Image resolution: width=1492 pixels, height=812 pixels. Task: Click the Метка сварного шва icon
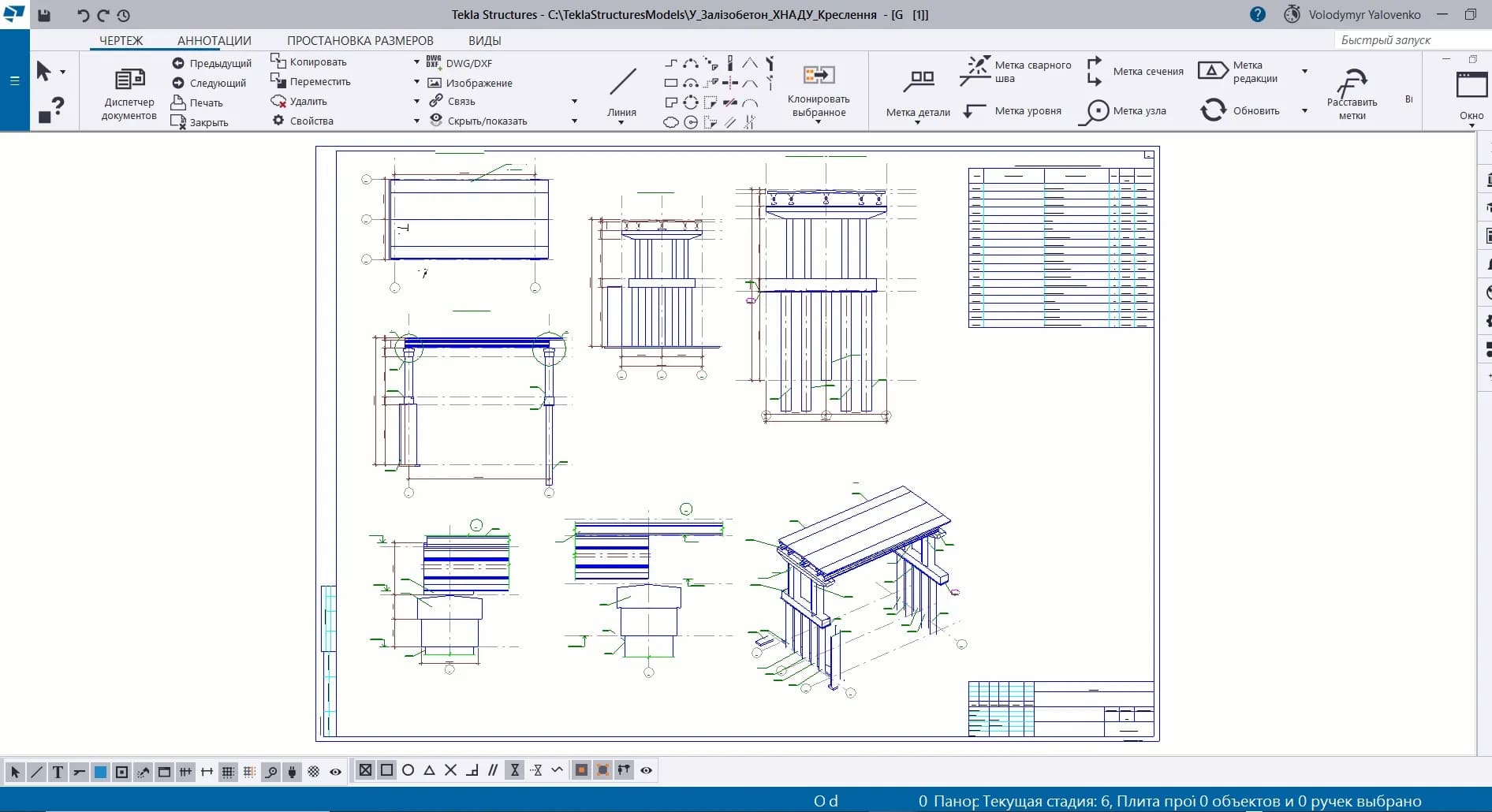pos(975,70)
